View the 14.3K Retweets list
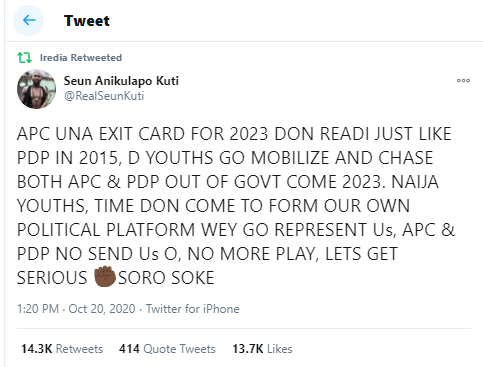The width and height of the screenshot is (483, 367). (x=62, y=349)
